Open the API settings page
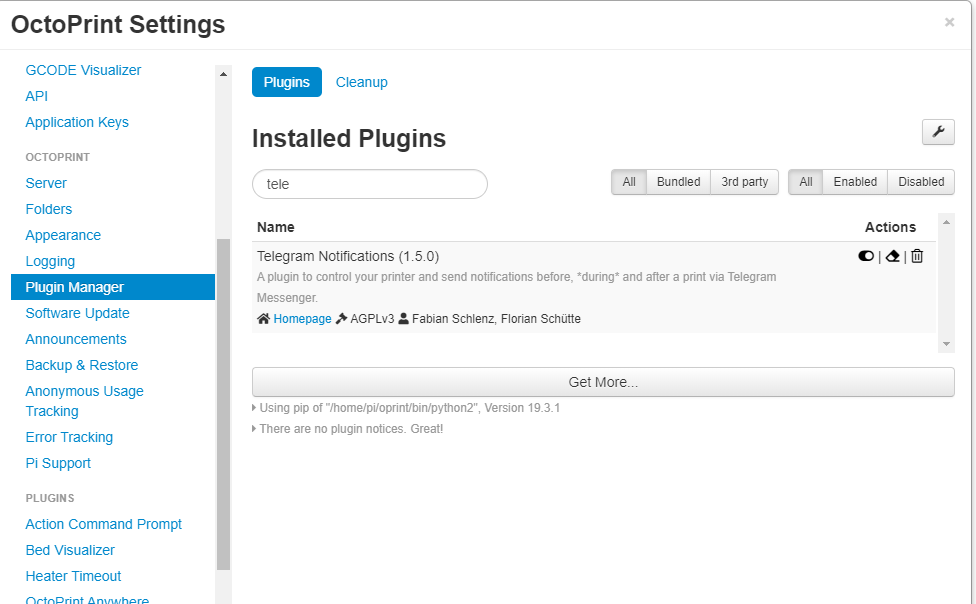 (x=37, y=97)
